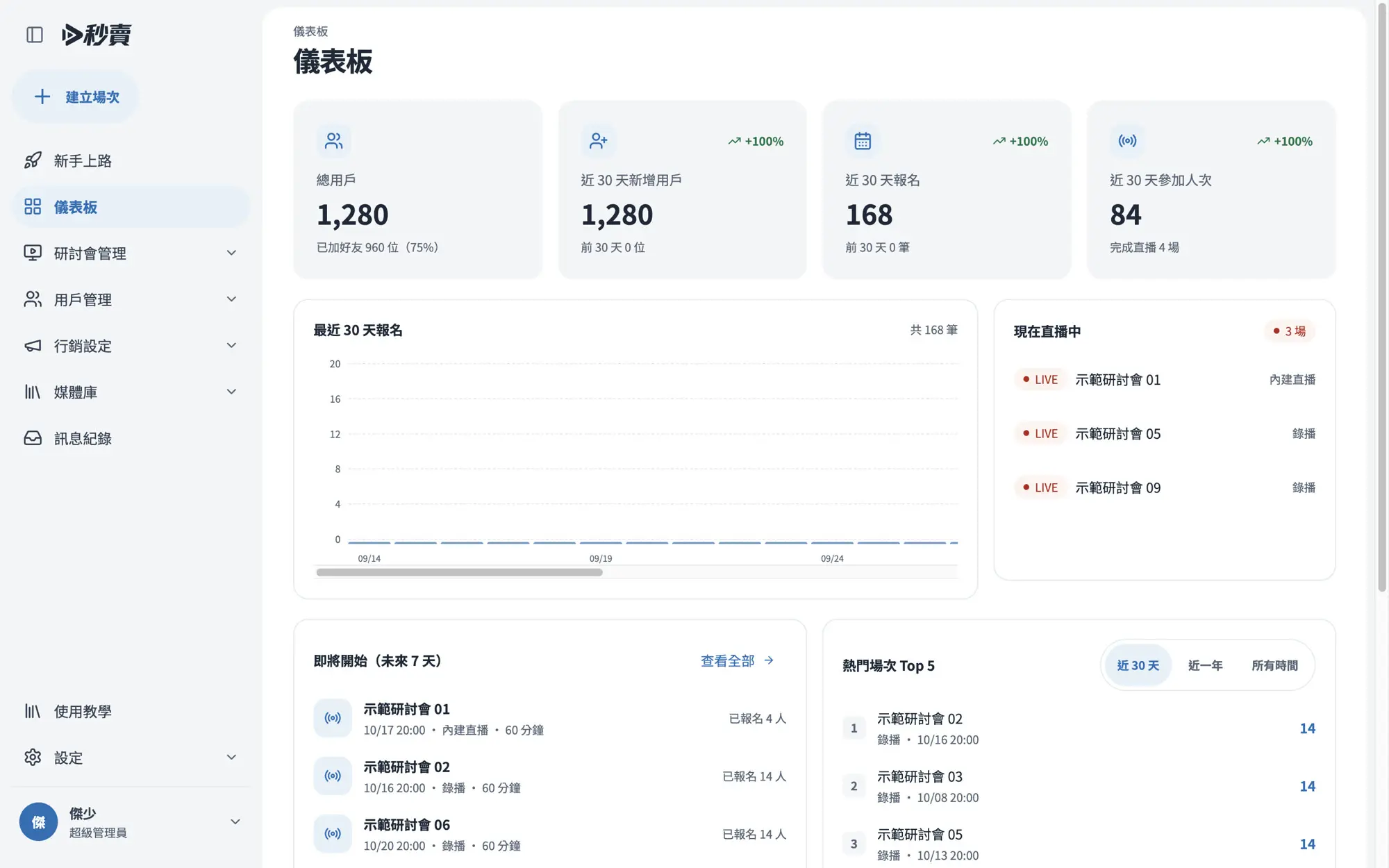Expand the 媒體庫 chevron
Screen dimensions: 1389x868
click(x=231, y=392)
